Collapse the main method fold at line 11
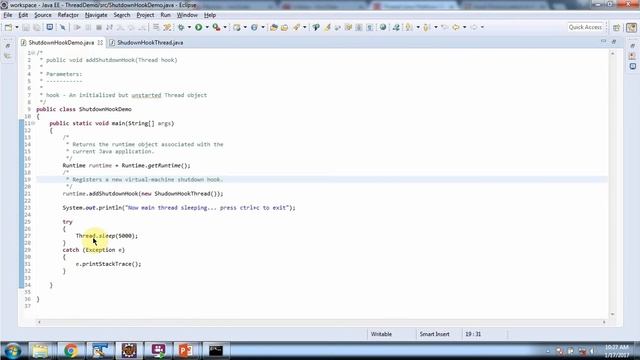640x360 pixels. click(33, 123)
